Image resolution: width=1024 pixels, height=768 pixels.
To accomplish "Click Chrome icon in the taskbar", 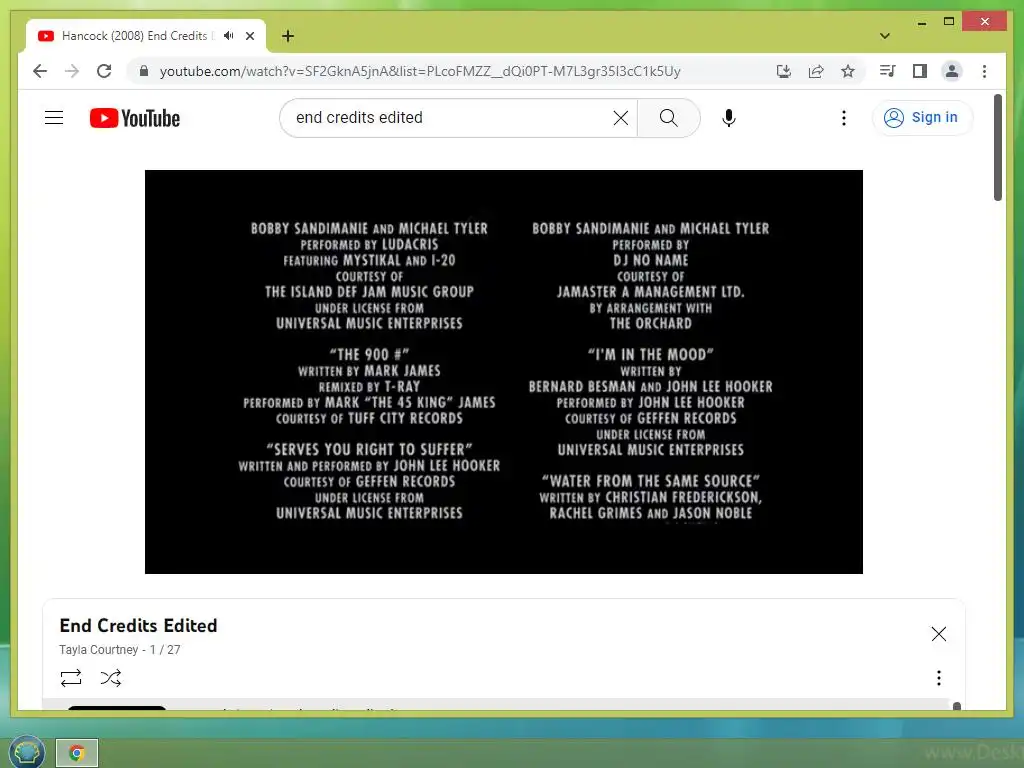I will click(x=77, y=753).
